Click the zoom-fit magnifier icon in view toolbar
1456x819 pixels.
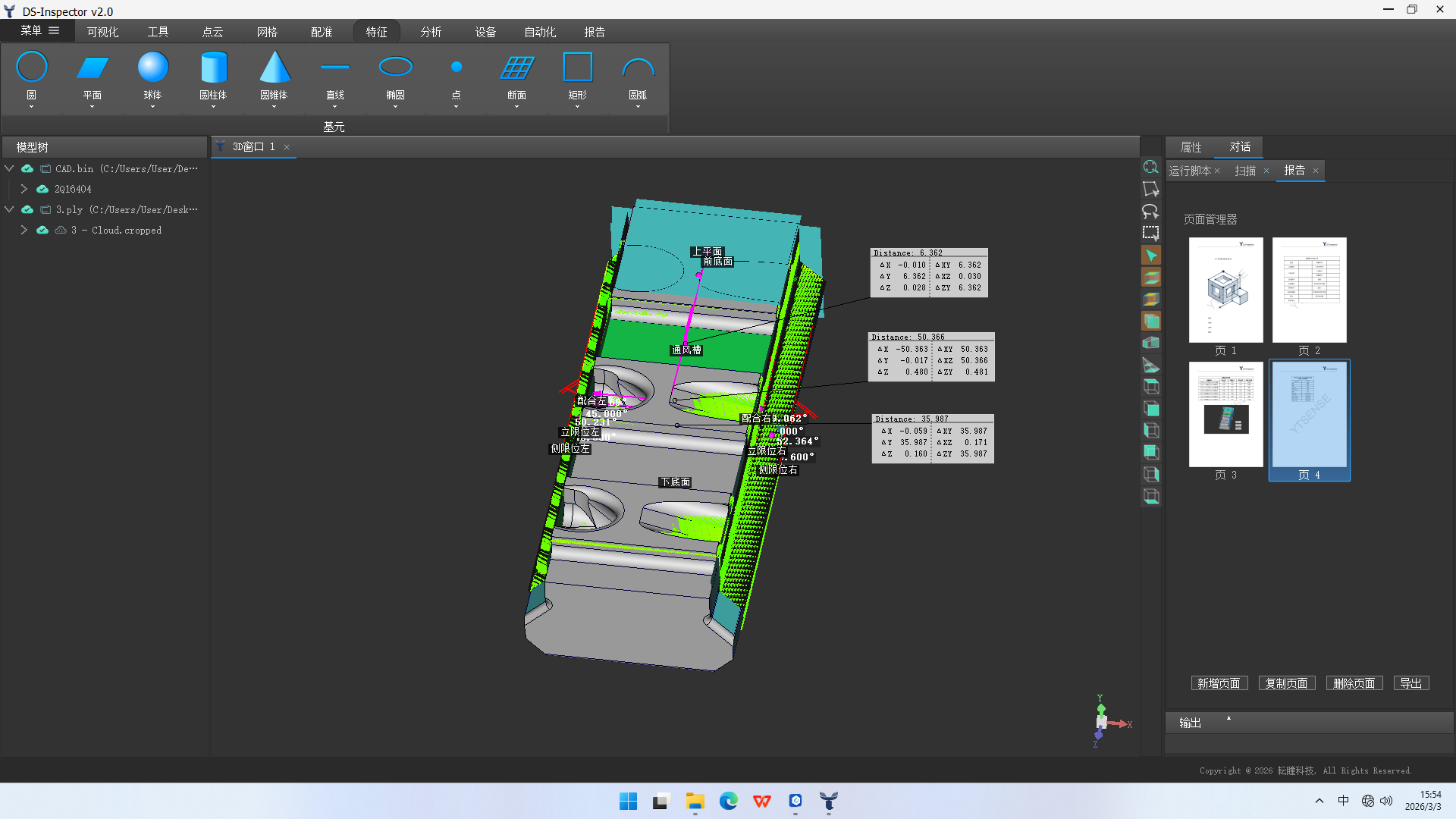pyautogui.click(x=1150, y=168)
